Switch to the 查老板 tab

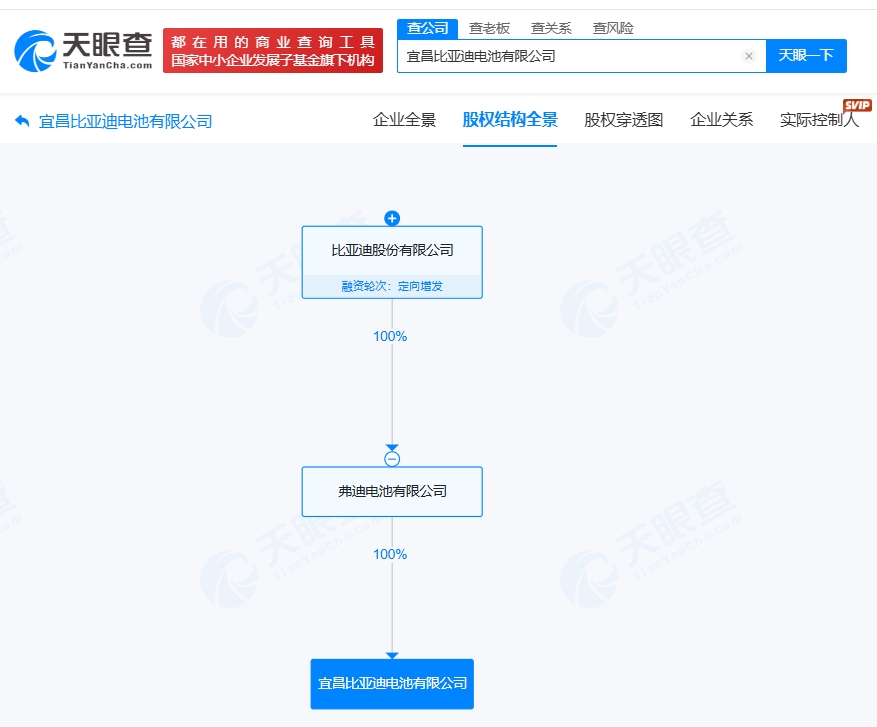pos(489,27)
